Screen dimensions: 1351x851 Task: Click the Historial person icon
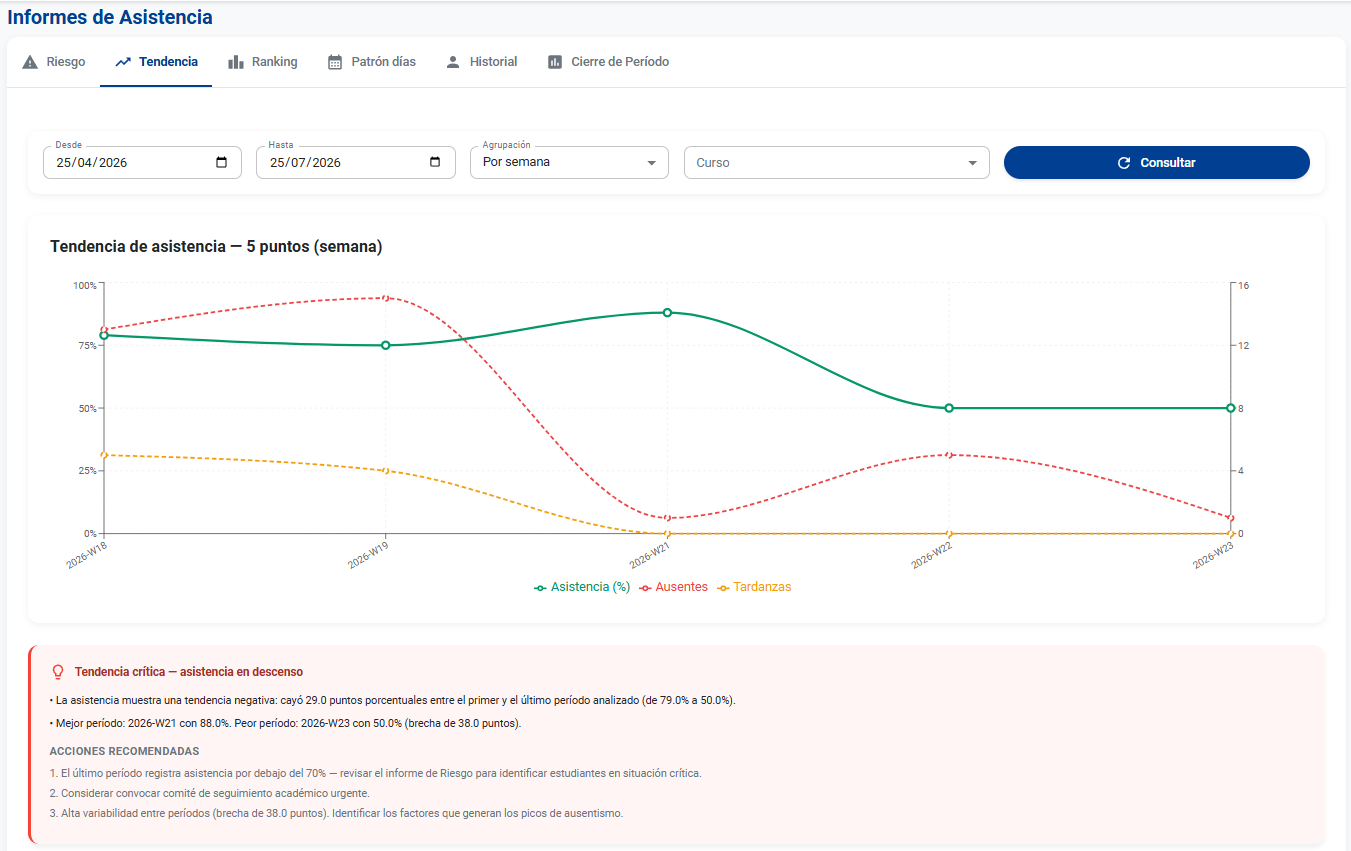[x=453, y=62]
